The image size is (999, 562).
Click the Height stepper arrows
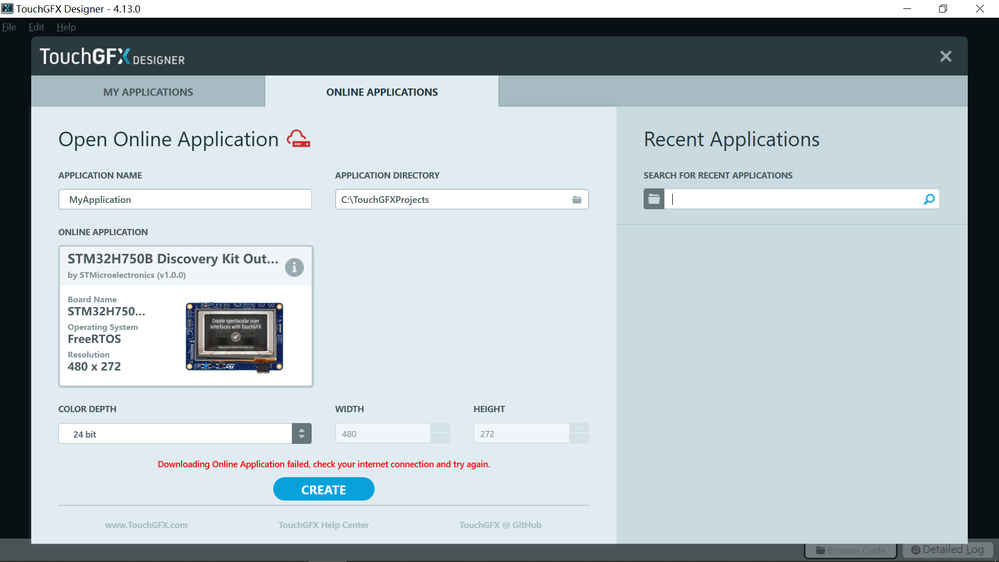pyautogui.click(x=579, y=433)
